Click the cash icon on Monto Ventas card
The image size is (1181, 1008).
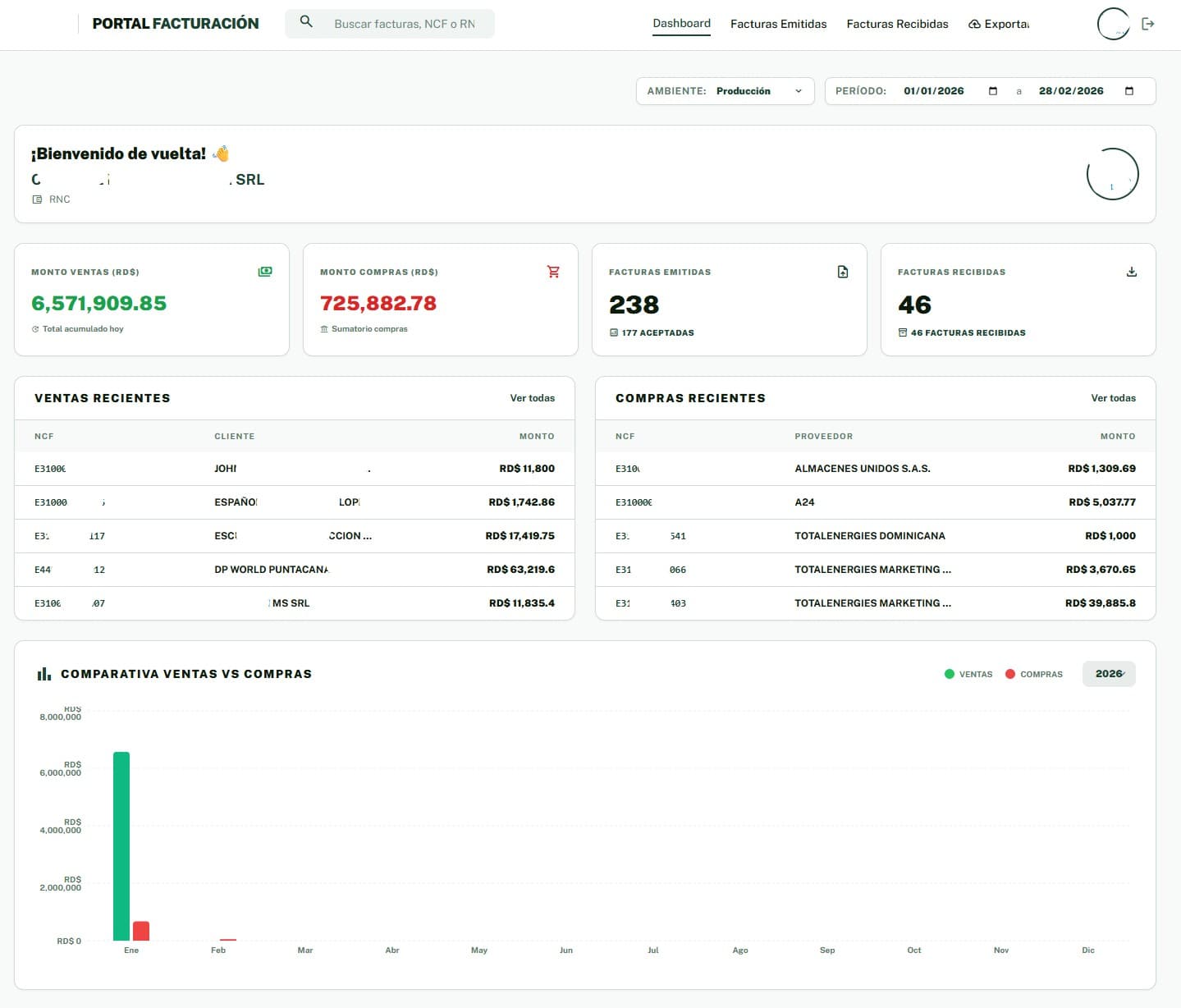[265, 272]
